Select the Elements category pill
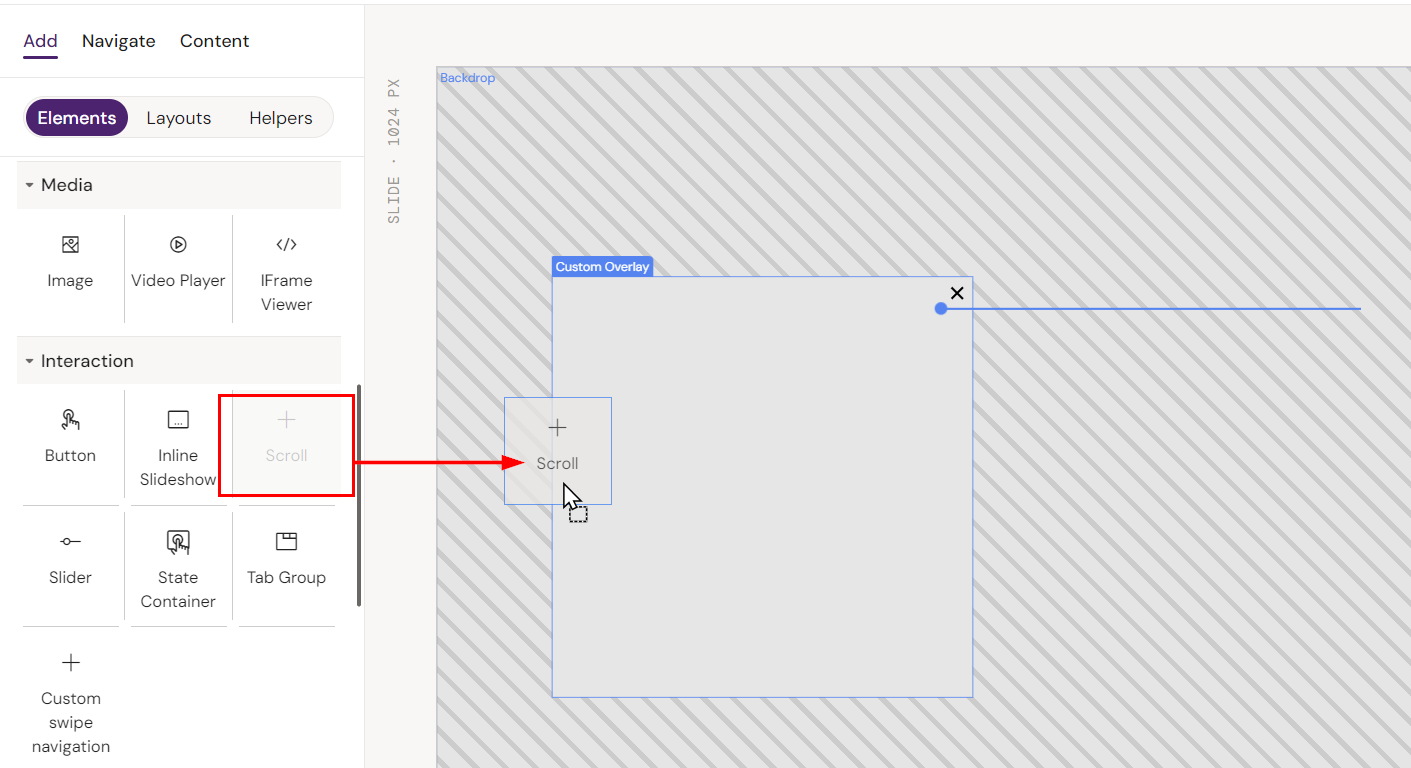Viewport: 1411px width, 768px height. (77, 118)
